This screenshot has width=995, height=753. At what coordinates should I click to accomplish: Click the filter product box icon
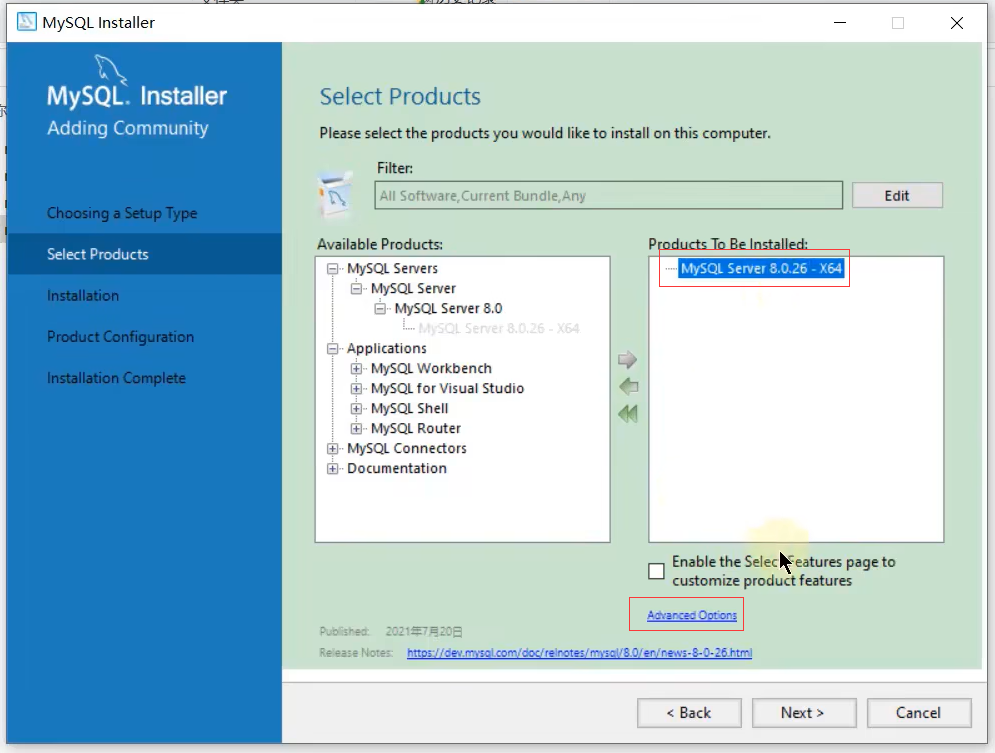click(334, 193)
